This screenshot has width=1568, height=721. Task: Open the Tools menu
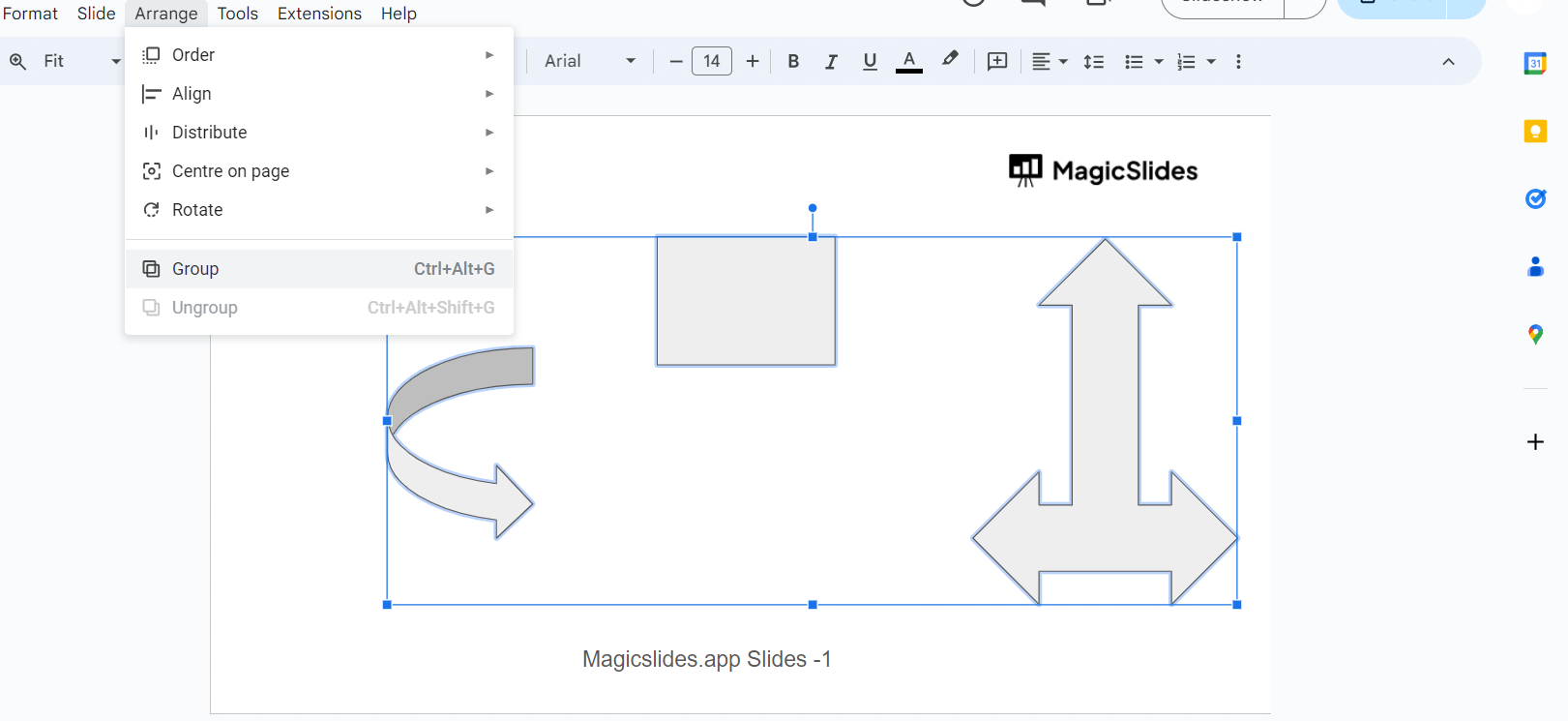[238, 14]
